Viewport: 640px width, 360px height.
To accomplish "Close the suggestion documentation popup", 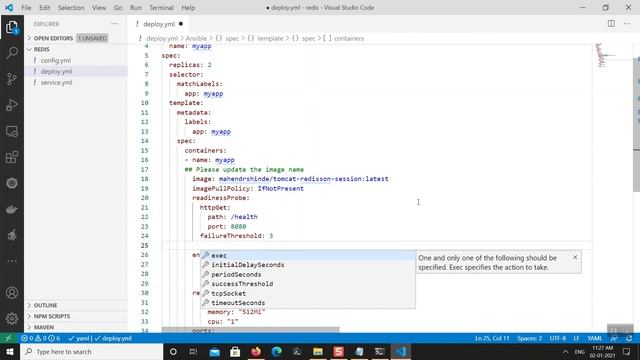I will 575,257.
